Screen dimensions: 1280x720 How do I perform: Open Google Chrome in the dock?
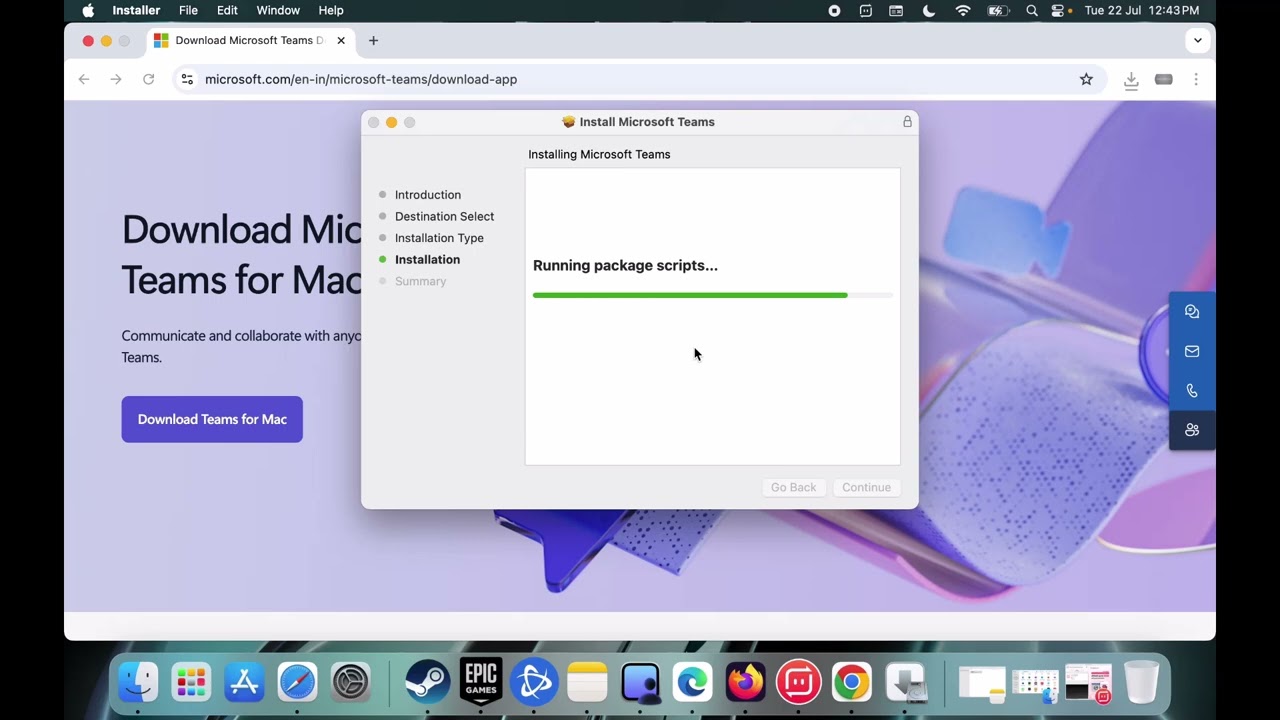point(851,683)
